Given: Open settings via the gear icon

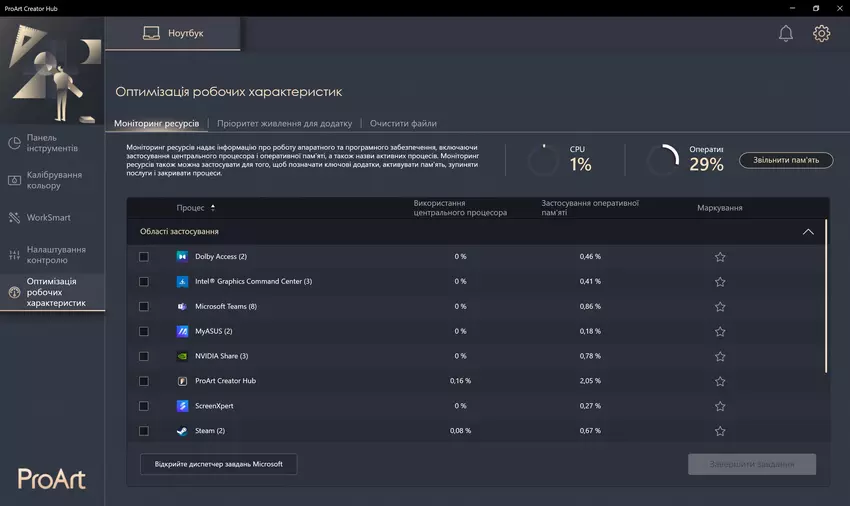Looking at the screenshot, I should [x=821, y=33].
